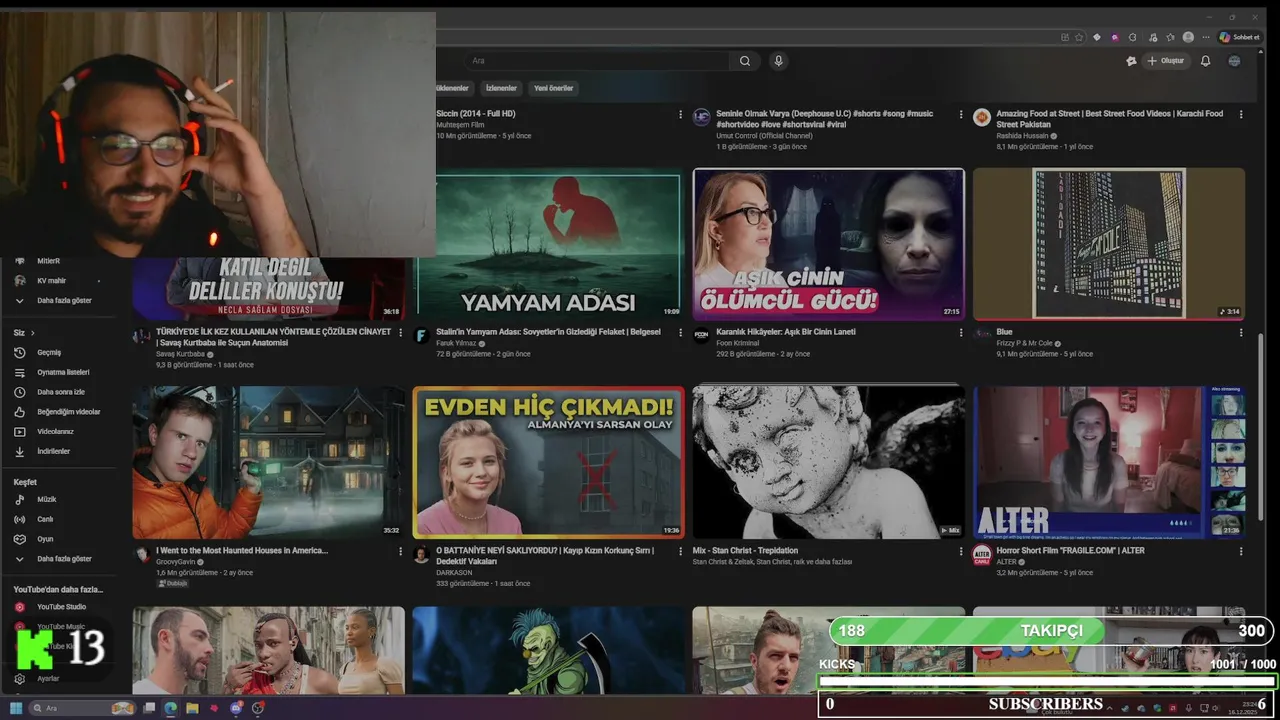This screenshot has width=1280, height=720.
Task: Click the YouTube search magnifier button
Action: click(x=744, y=61)
